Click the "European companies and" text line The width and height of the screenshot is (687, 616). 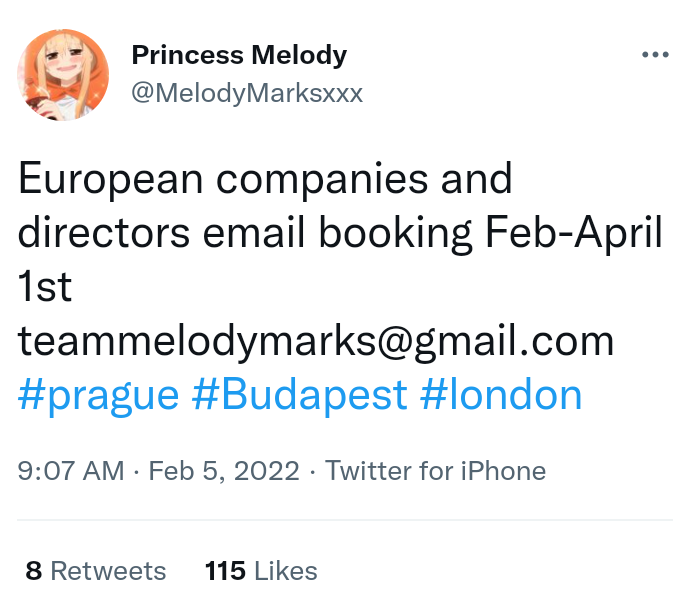click(265, 180)
